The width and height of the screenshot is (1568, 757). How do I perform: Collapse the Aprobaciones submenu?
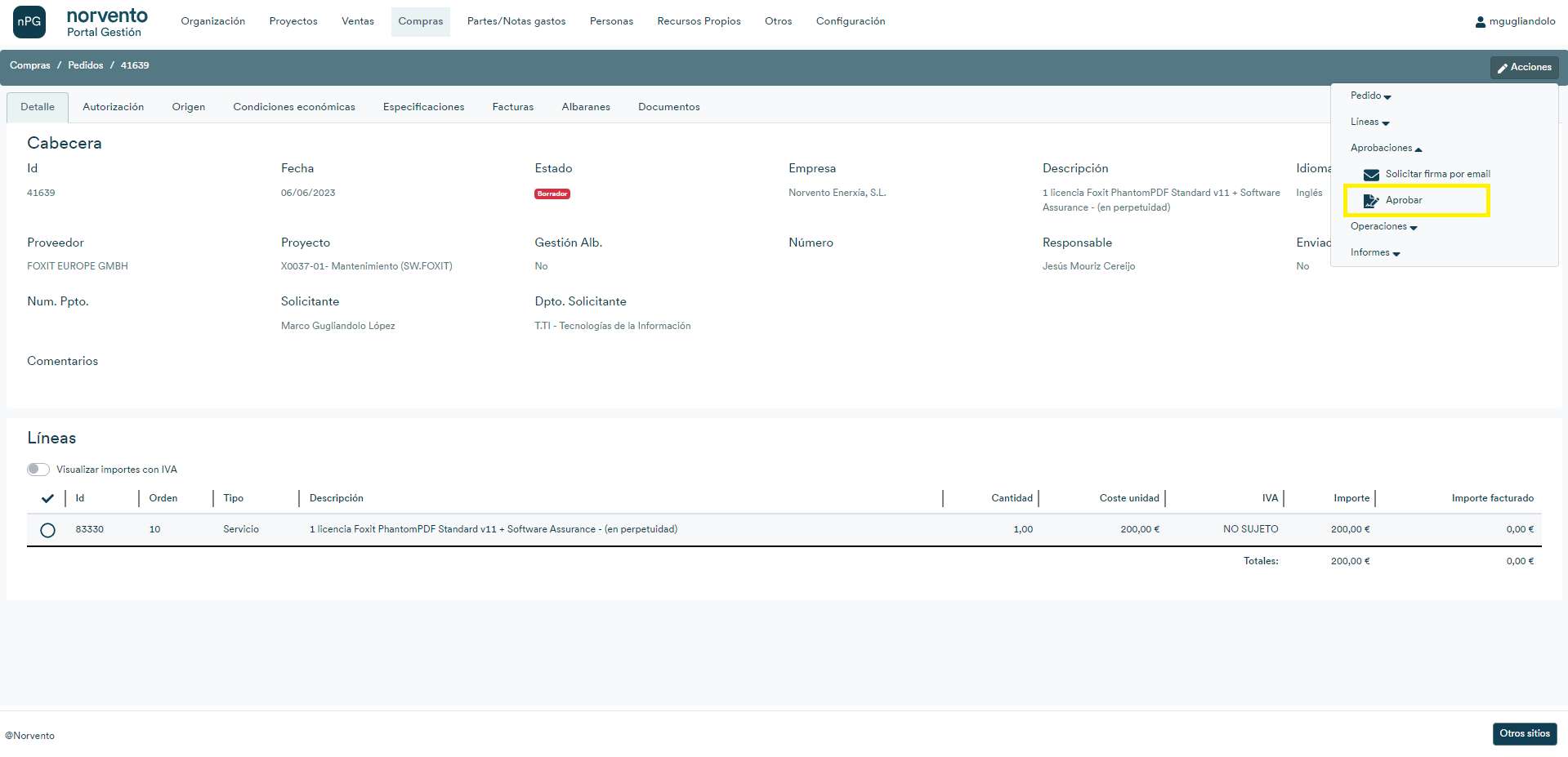1386,148
